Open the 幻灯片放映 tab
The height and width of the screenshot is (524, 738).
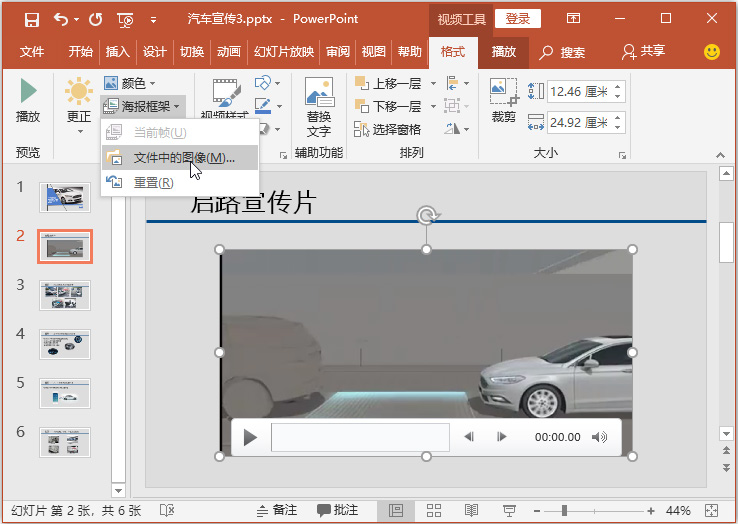(x=284, y=51)
